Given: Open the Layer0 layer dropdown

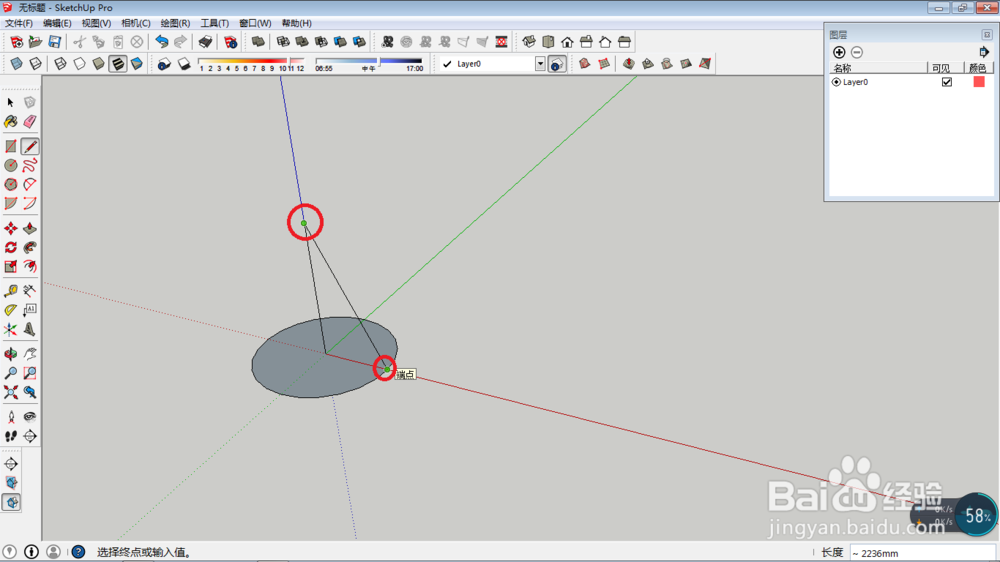Looking at the screenshot, I should pos(540,64).
